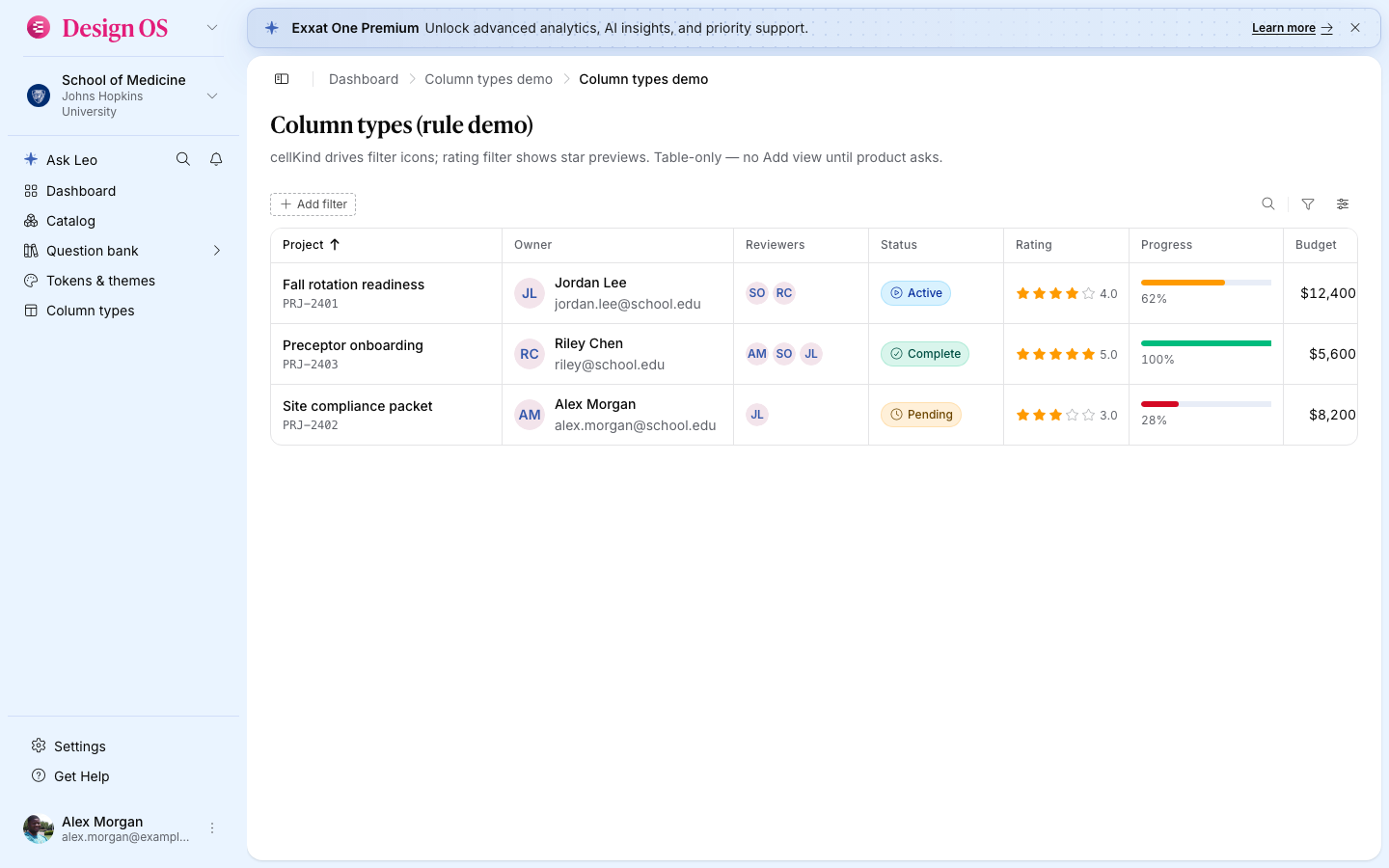1389x868 pixels.
Task: Click Exxat One Premium sparkle icon
Action: point(272,28)
